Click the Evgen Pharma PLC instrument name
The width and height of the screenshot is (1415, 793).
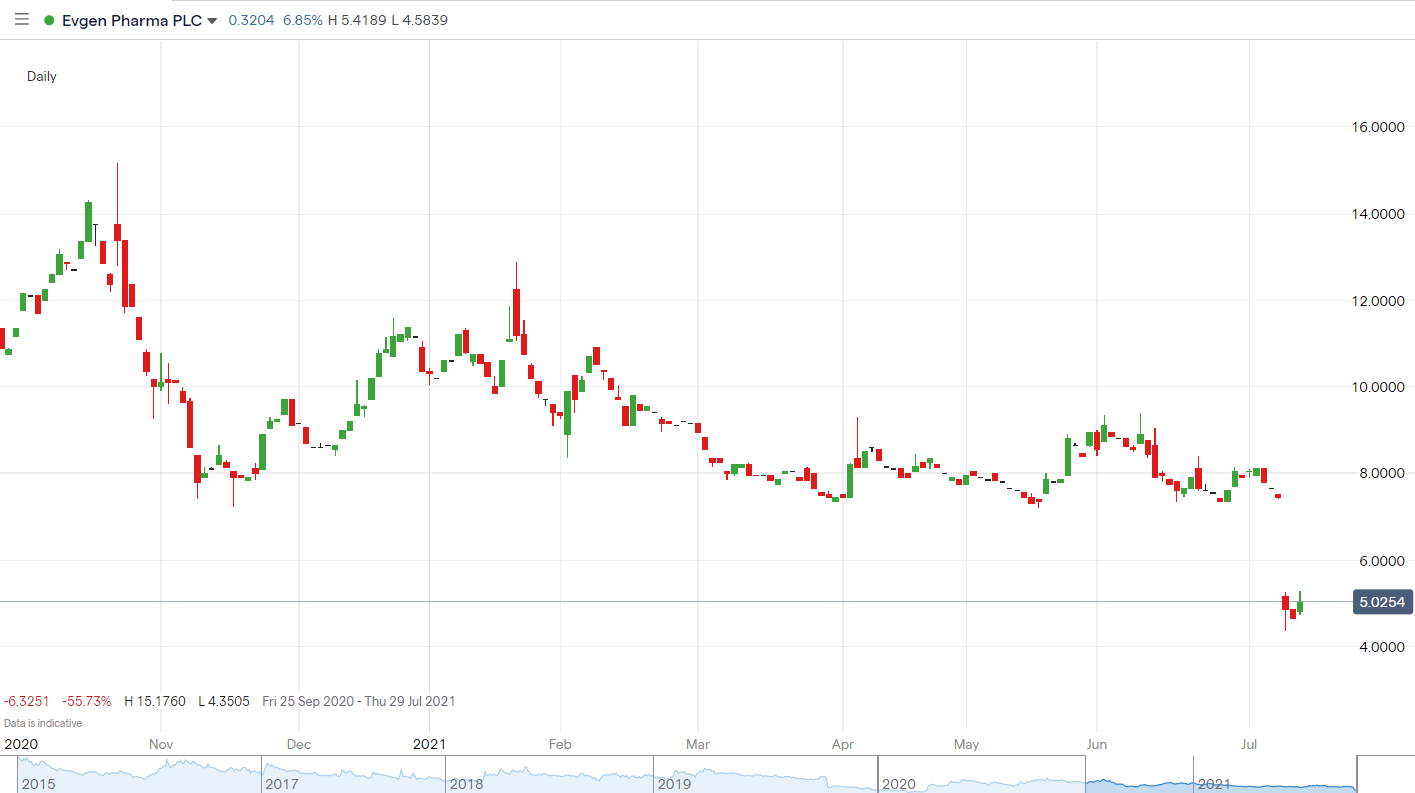[x=131, y=20]
